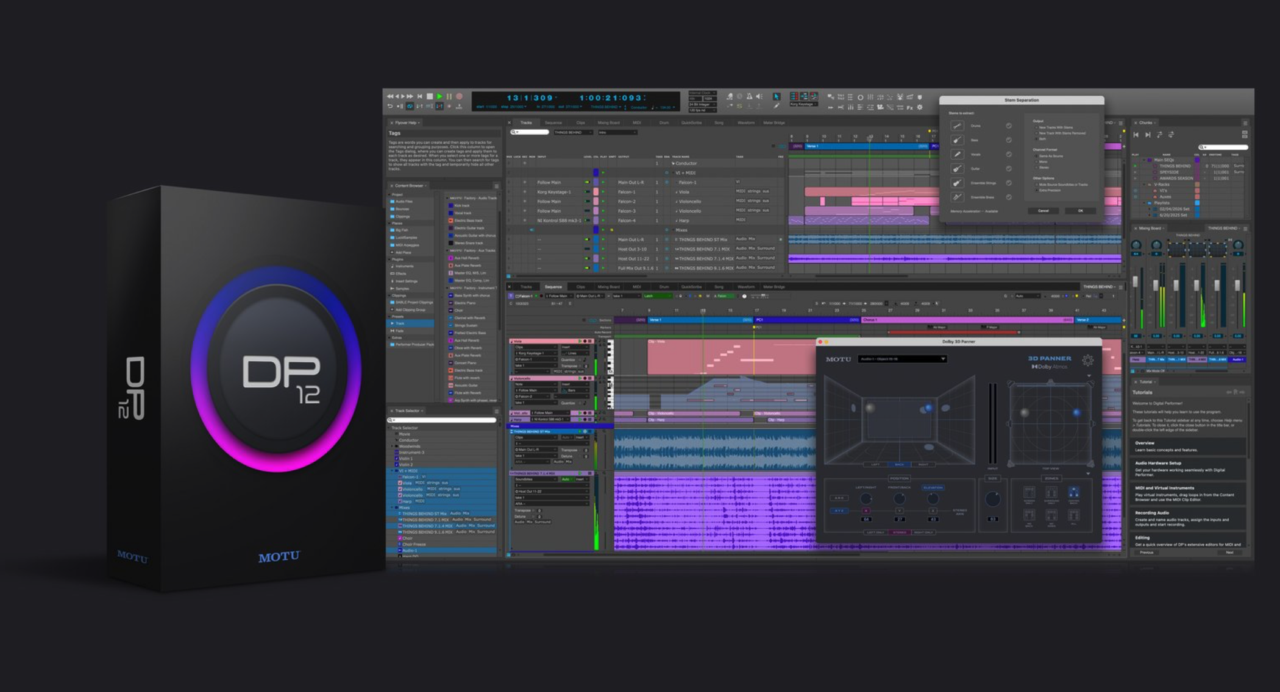1280x692 pixels.
Task: Pause playback with the Pause button
Action: pyautogui.click(x=449, y=96)
